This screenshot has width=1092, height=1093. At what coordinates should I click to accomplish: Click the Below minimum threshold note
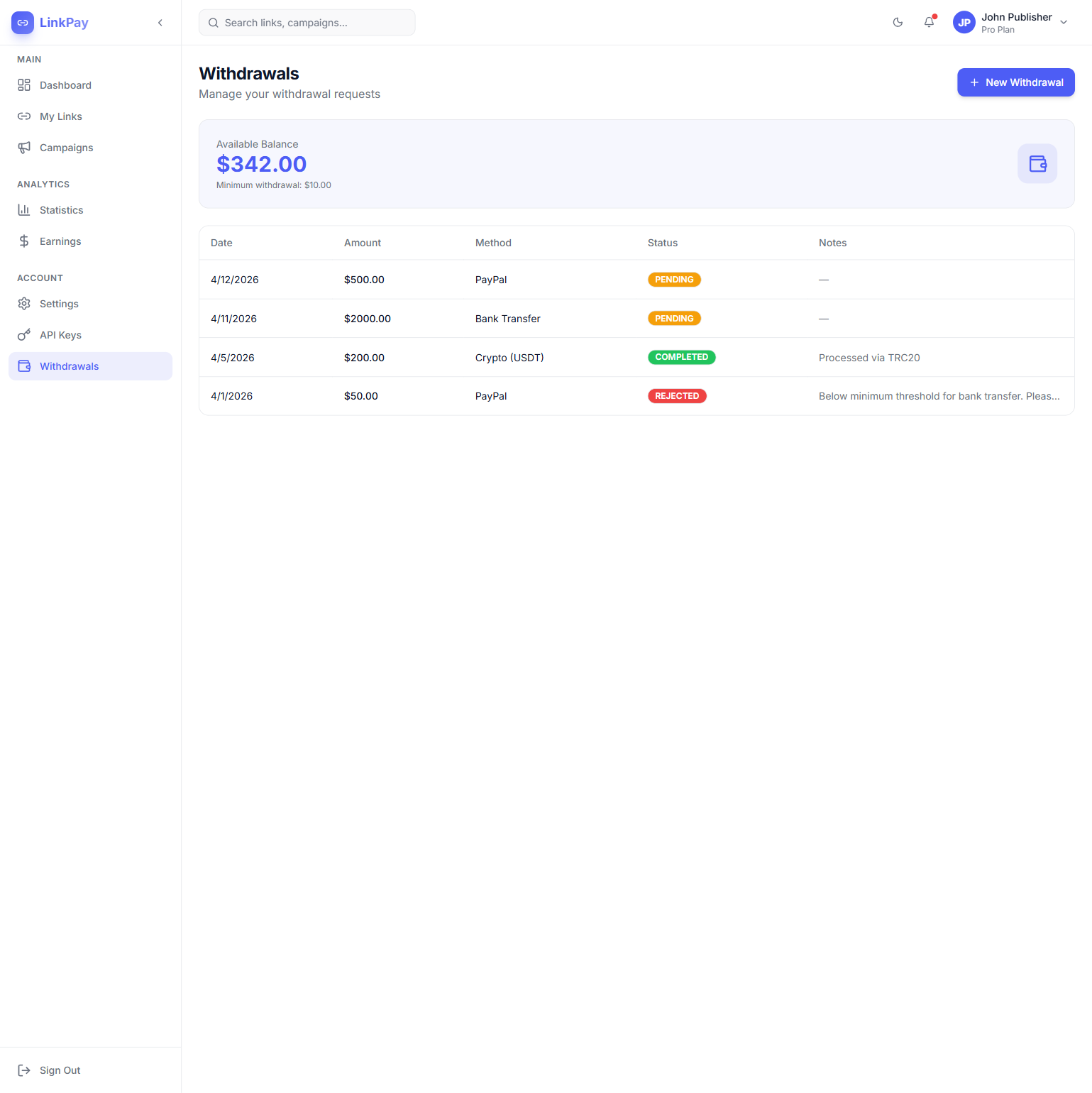point(939,396)
